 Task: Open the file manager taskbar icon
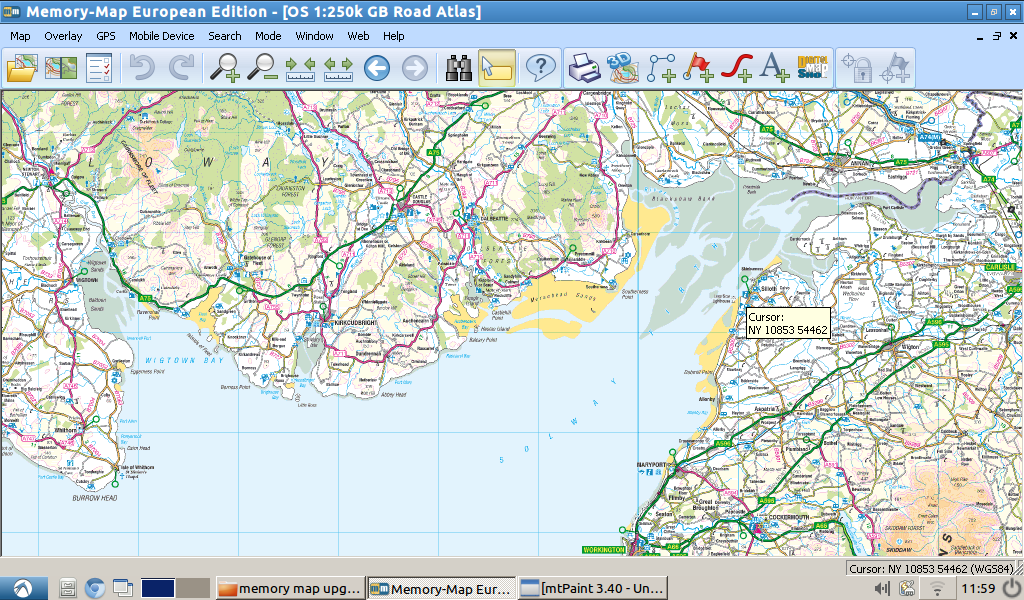[67, 588]
